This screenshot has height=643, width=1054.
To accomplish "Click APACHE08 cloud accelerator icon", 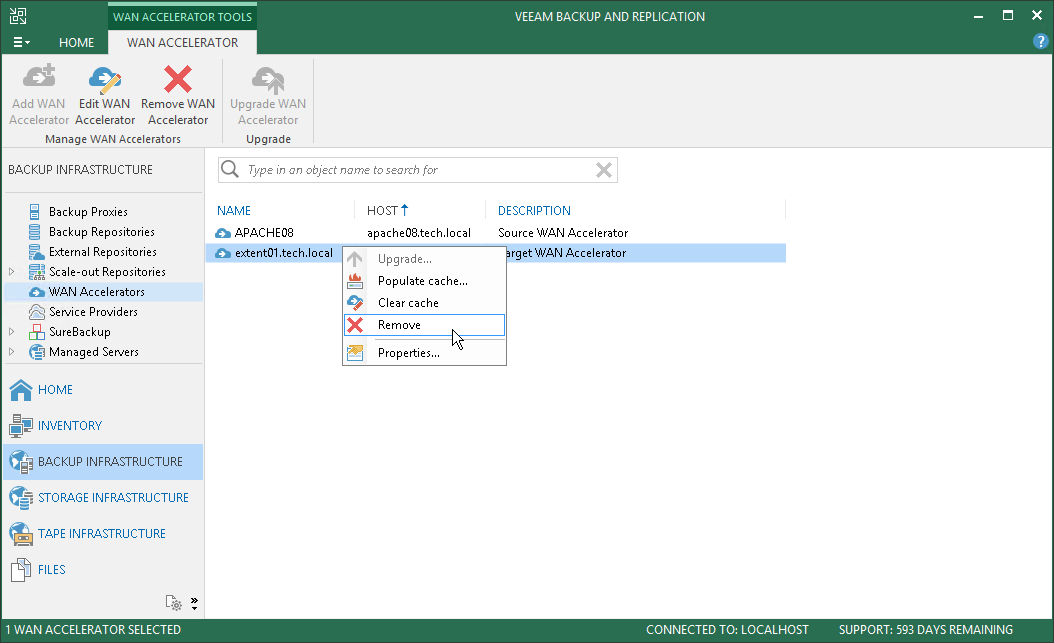I will 222,233.
